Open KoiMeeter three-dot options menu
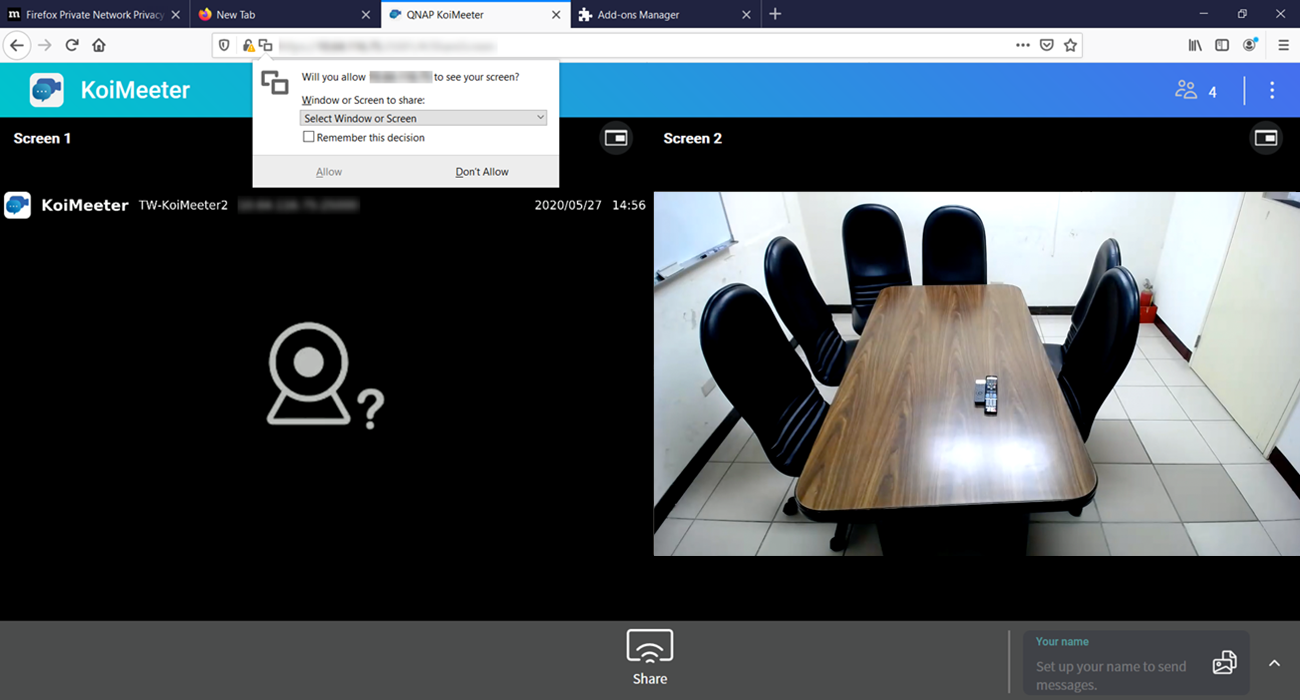 coord(1272,90)
